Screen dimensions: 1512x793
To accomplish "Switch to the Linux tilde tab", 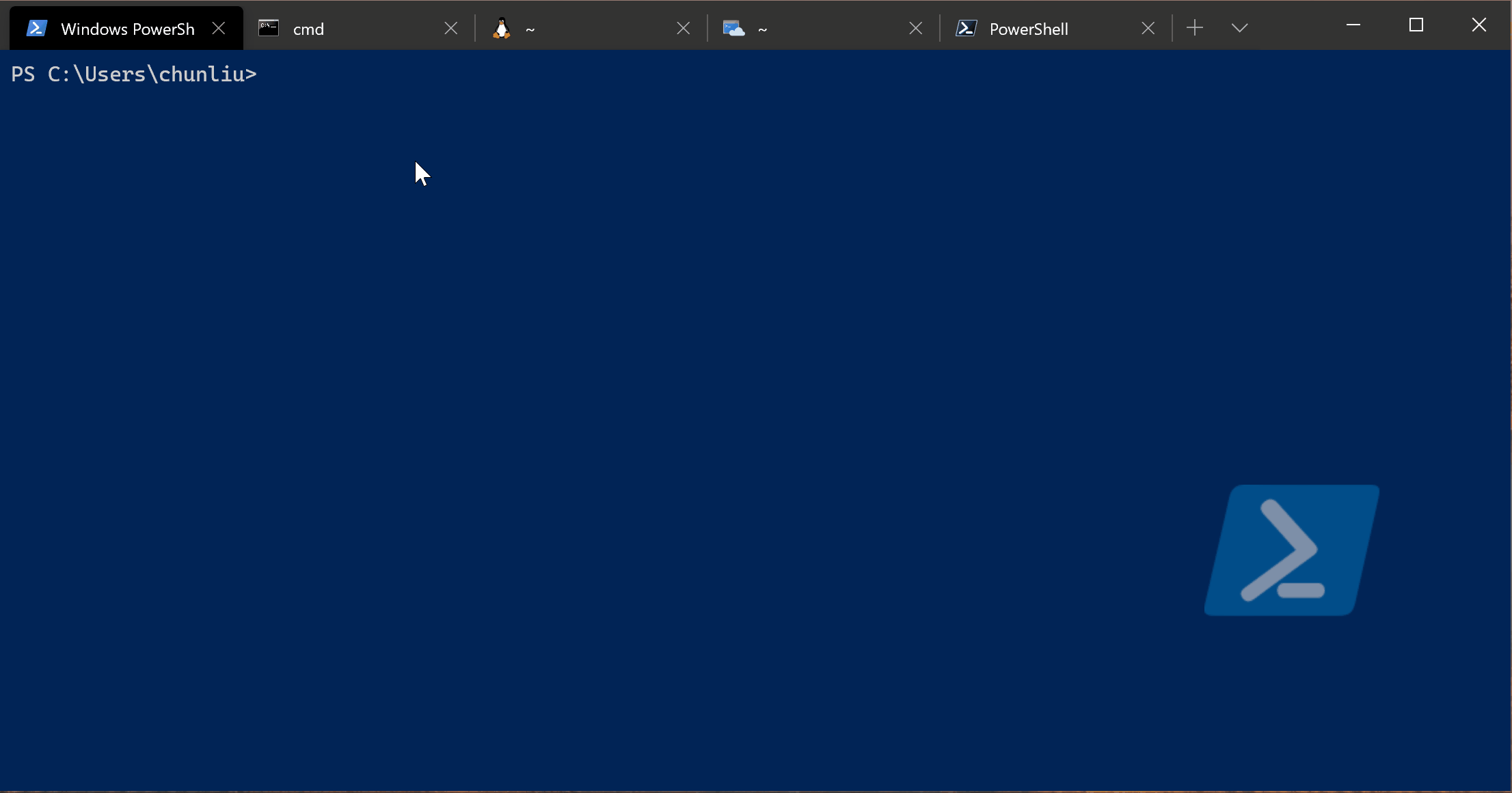I will point(530,29).
